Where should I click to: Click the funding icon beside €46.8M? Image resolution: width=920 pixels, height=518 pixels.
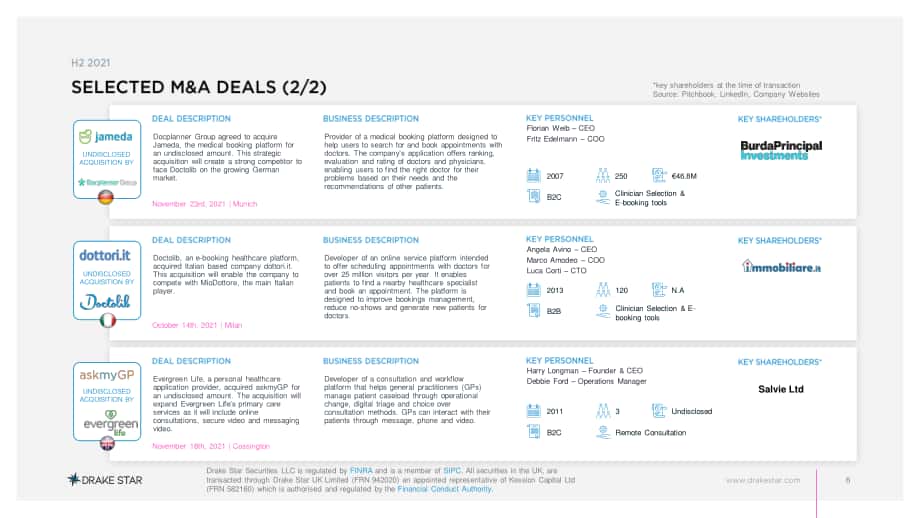tap(659, 175)
